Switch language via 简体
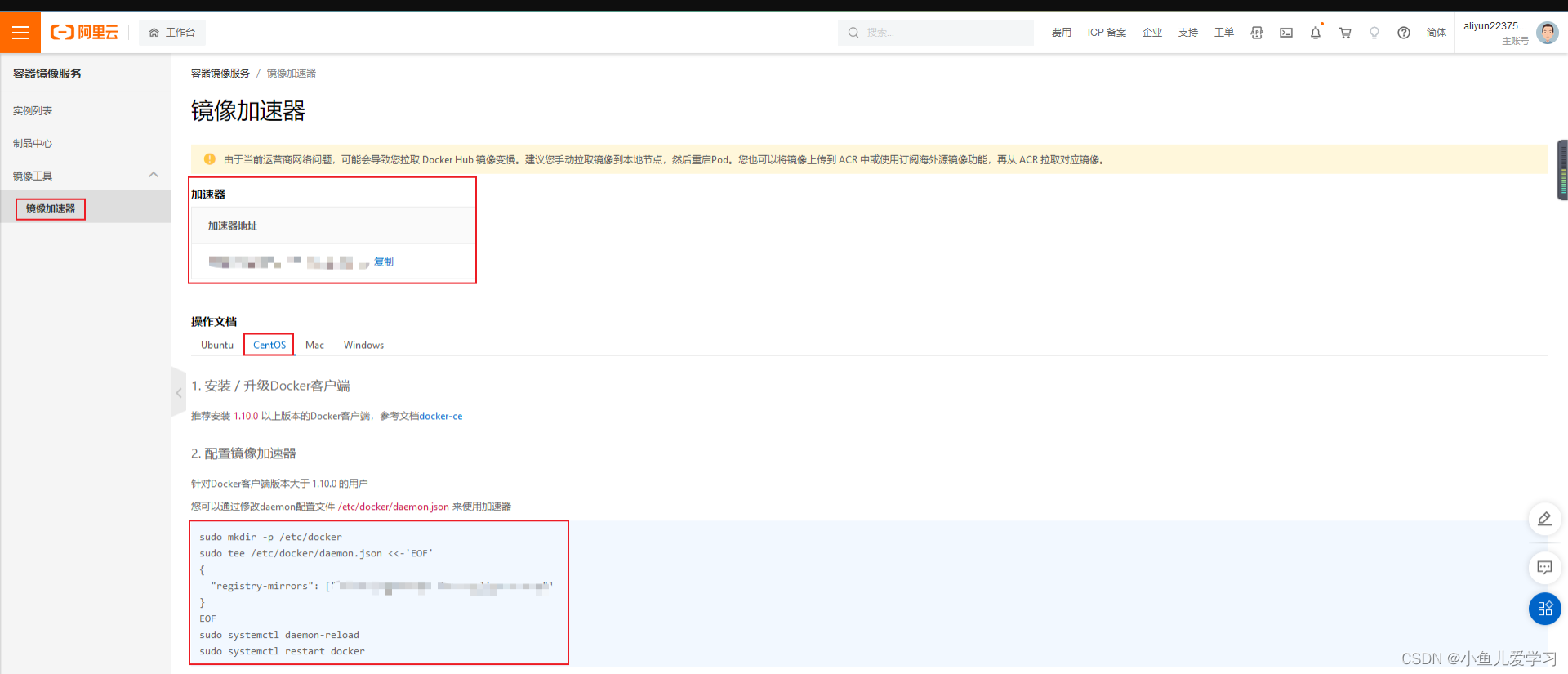This screenshot has height=674, width=1568. [1437, 33]
